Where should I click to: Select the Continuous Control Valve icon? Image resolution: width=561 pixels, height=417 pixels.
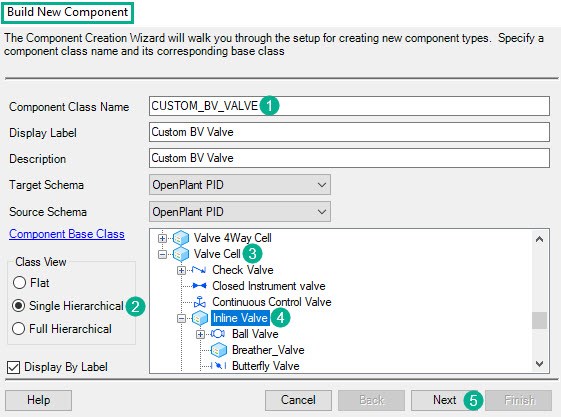(200, 302)
